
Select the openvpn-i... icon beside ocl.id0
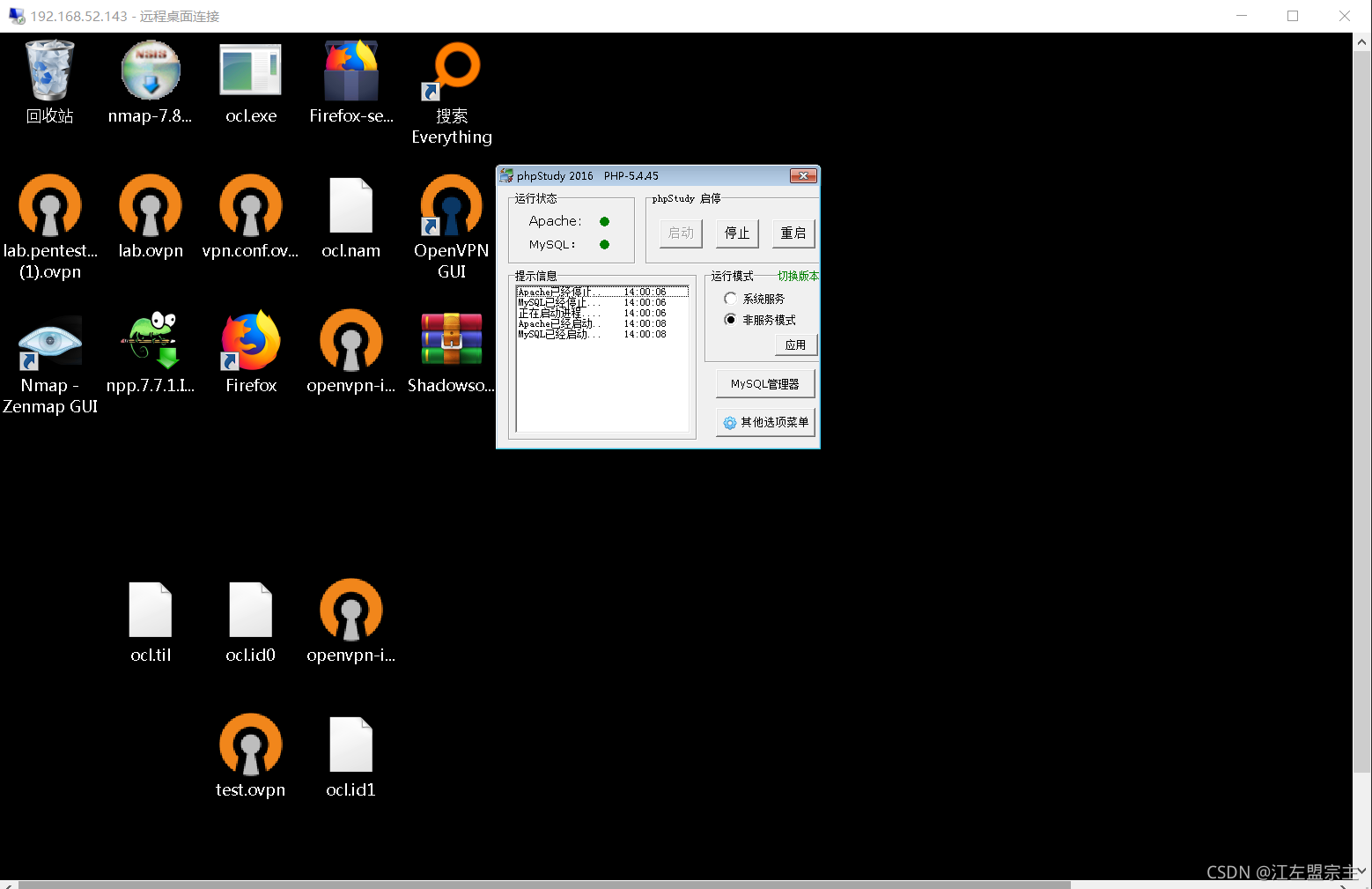(x=351, y=621)
